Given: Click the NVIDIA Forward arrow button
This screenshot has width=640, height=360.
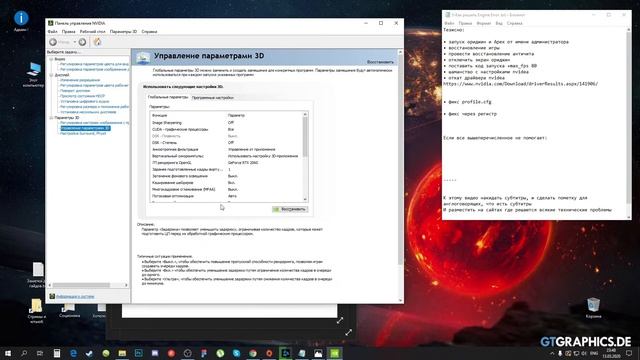Looking at the screenshot, I should [82, 42].
